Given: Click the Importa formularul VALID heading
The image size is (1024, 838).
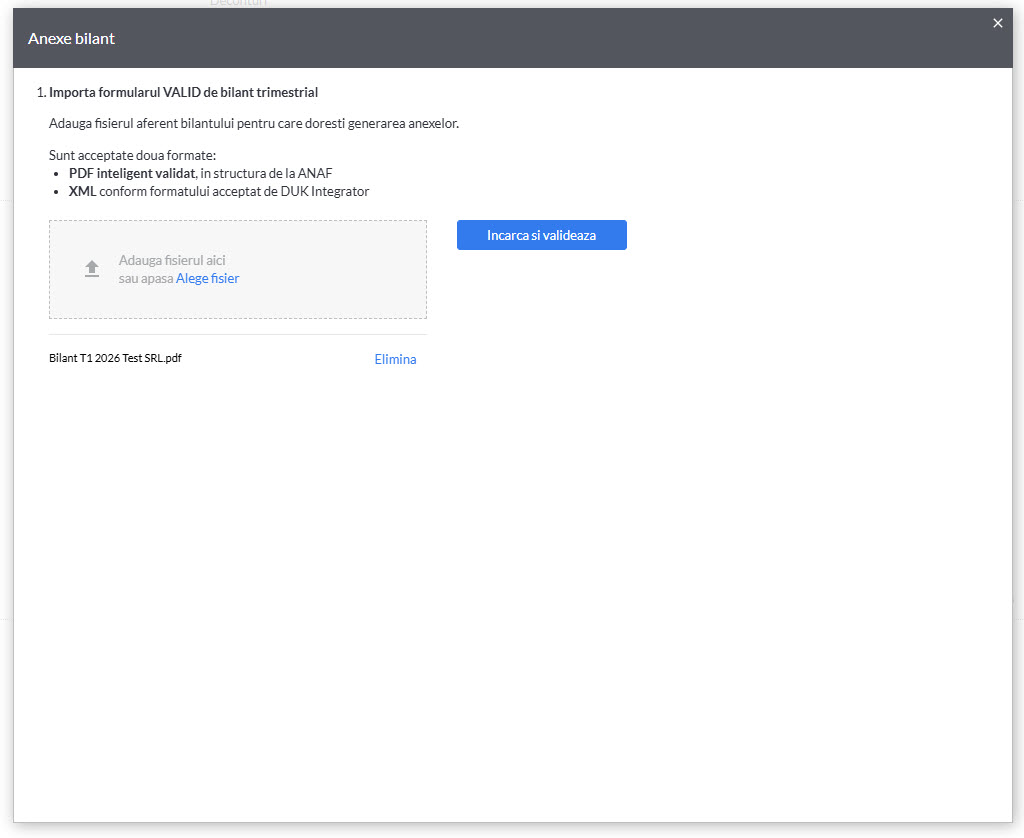Looking at the screenshot, I should coord(184,92).
